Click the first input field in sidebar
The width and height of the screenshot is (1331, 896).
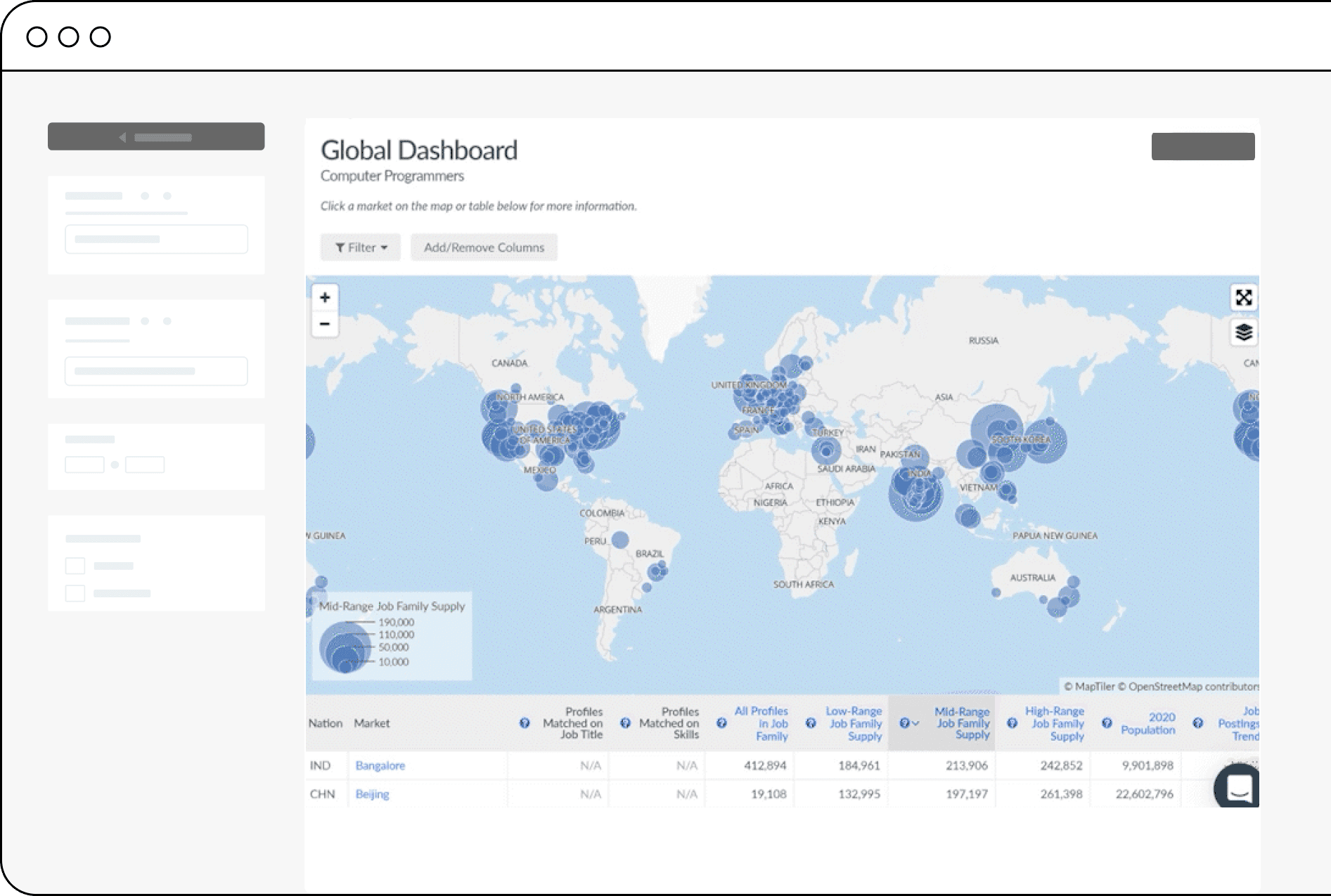[156, 239]
